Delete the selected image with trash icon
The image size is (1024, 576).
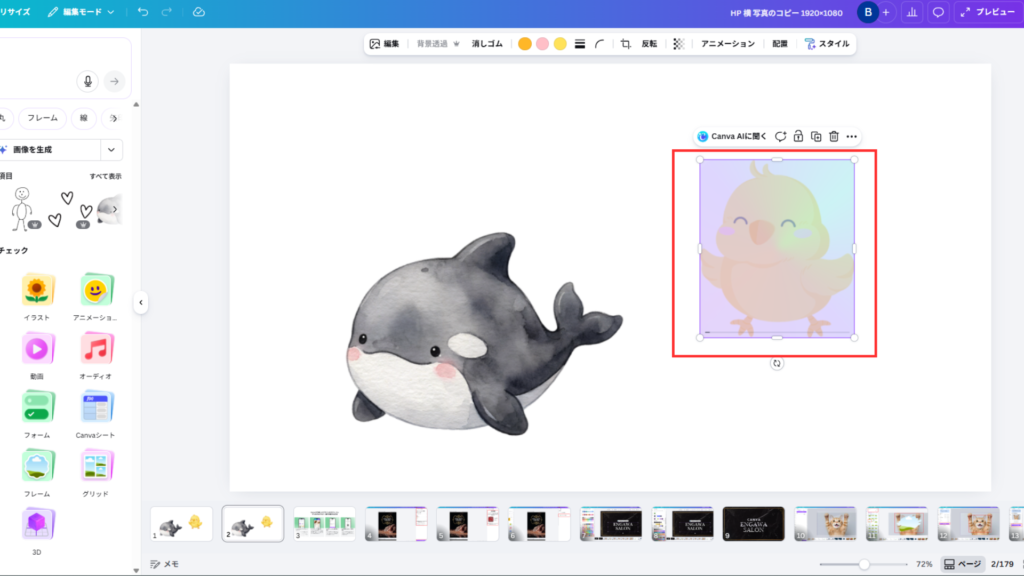pyautogui.click(x=833, y=136)
